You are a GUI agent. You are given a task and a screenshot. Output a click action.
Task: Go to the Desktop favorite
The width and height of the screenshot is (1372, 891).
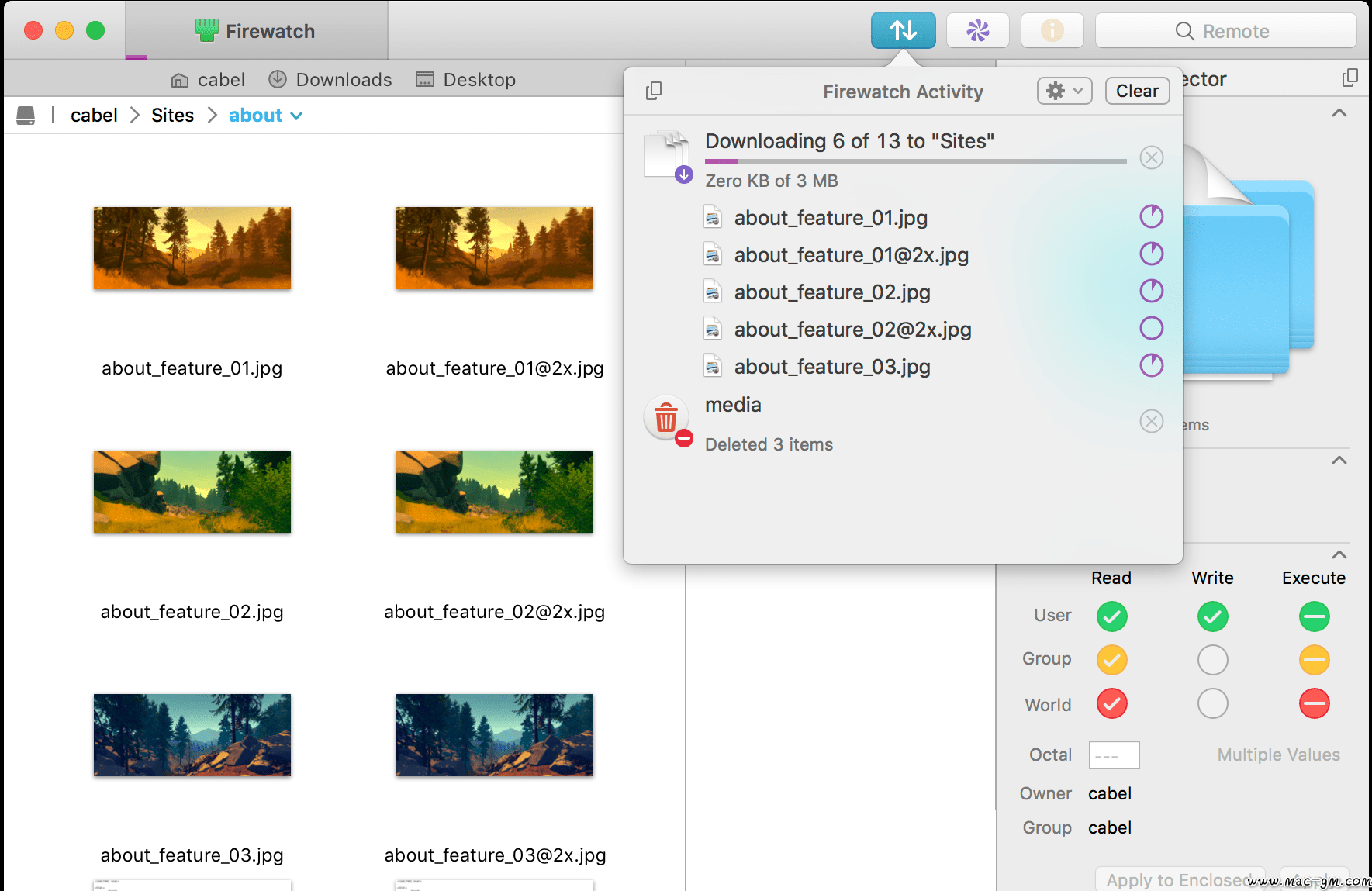[x=466, y=80]
